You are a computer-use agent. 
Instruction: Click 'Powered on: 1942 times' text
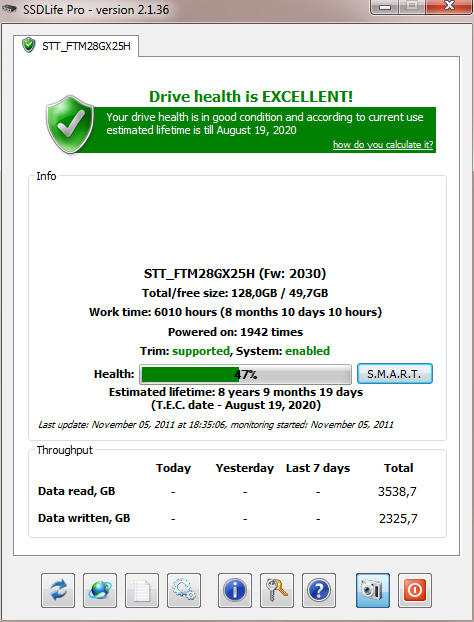(x=236, y=332)
